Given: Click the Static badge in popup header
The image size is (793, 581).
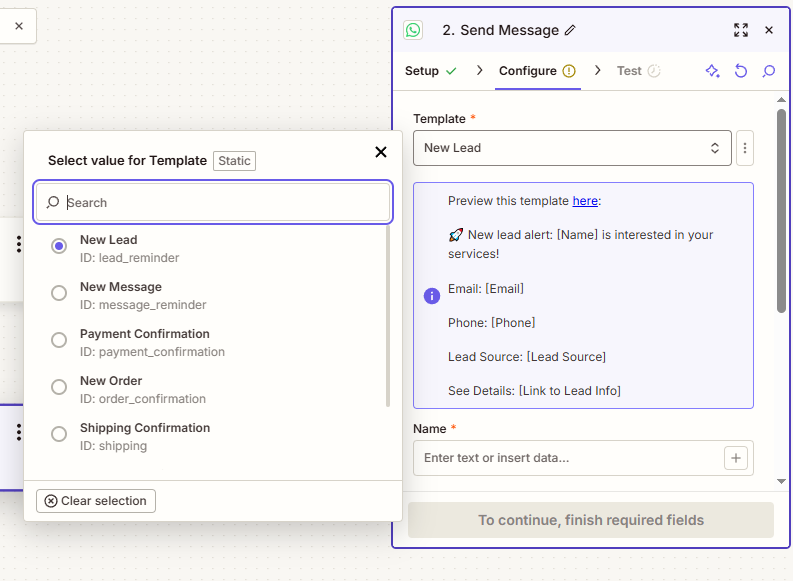Looking at the screenshot, I should tap(234, 161).
